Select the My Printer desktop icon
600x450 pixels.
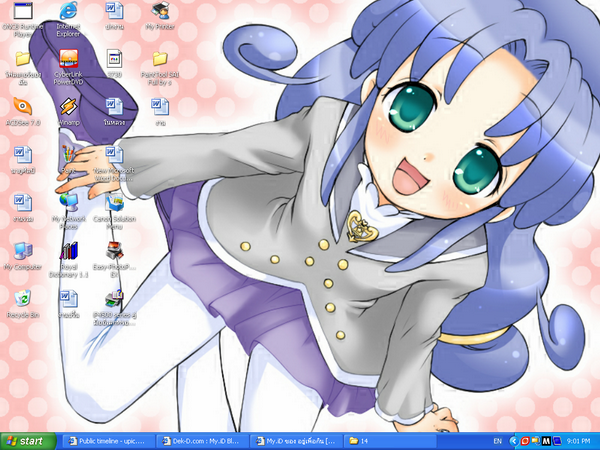[x=160, y=11]
